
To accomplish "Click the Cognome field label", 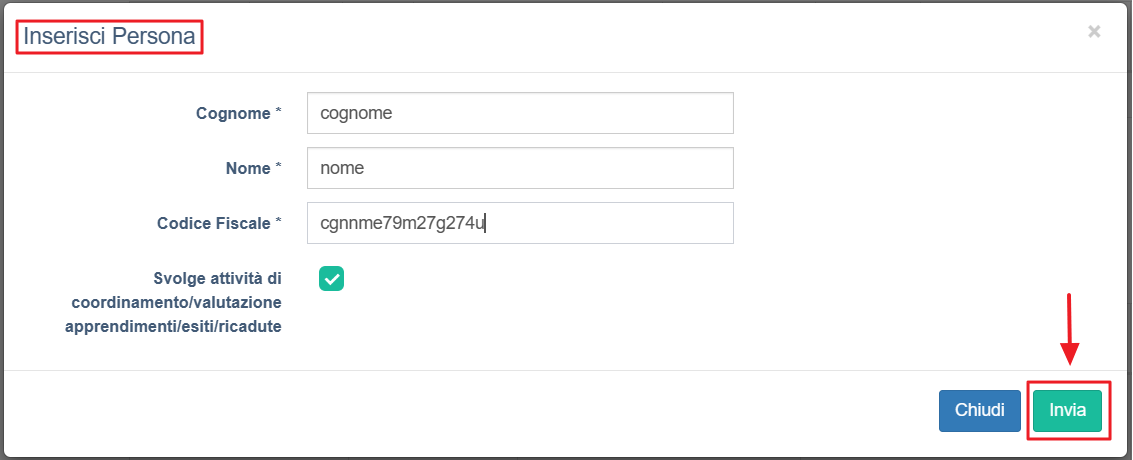I will [233, 113].
